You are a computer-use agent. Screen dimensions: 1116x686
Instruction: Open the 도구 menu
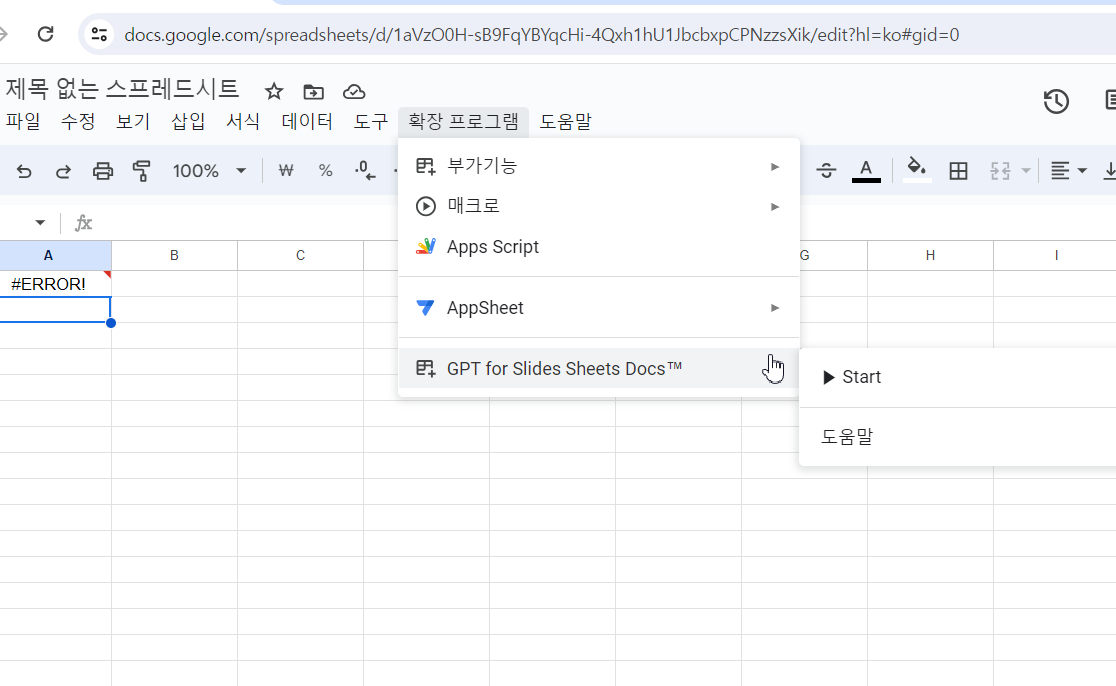(371, 122)
